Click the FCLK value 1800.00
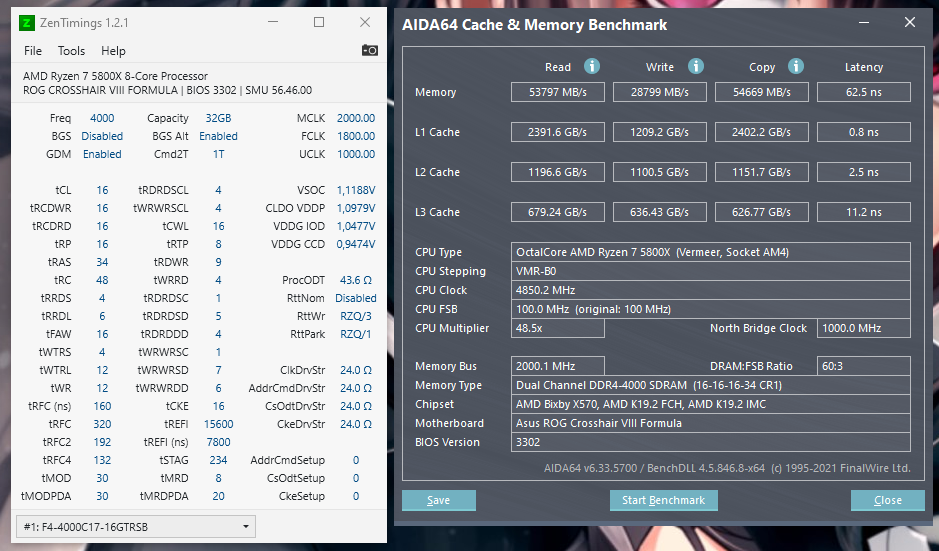Image resolution: width=939 pixels, height=551 pixels. pos(356,136)
